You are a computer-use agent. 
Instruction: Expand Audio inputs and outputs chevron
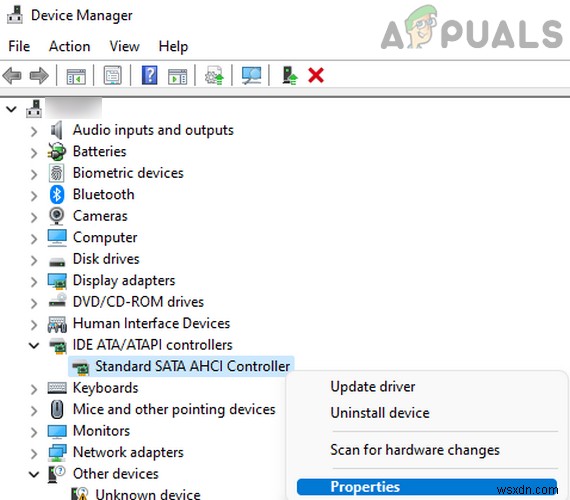click(34, 131)
